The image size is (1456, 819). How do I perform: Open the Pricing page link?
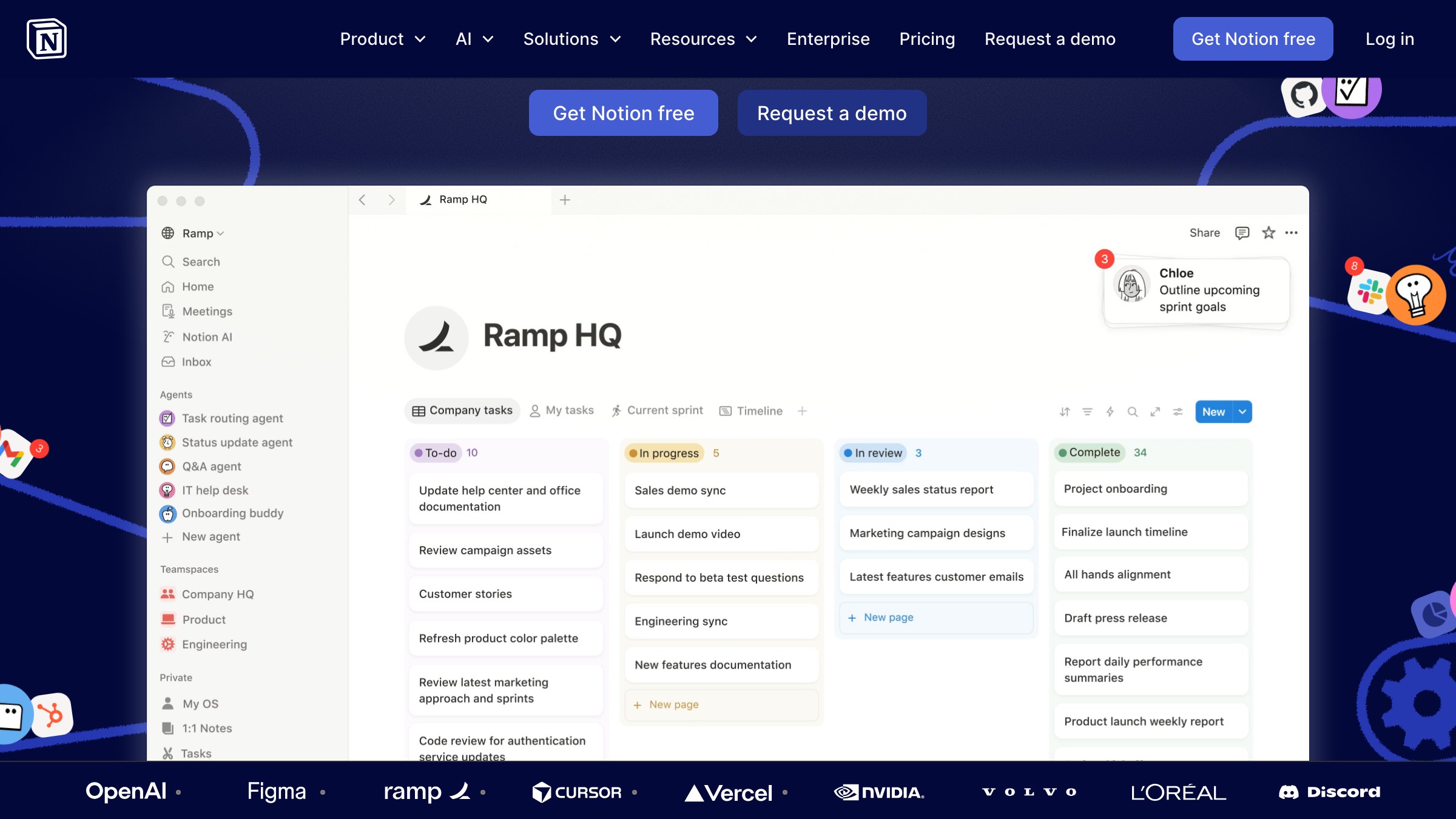[x=927, y=38]
